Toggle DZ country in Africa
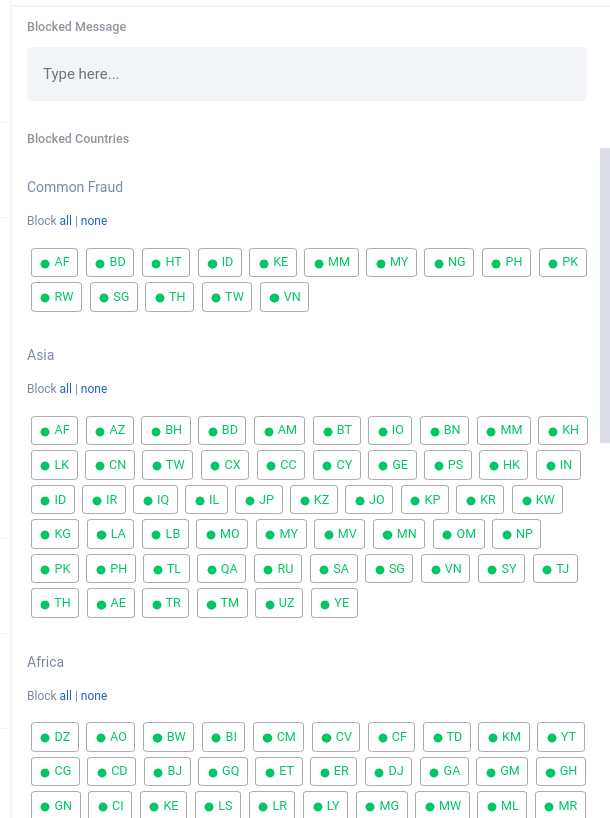The height and width of the screenshot is (818, 610). click(x=55, y=737)
